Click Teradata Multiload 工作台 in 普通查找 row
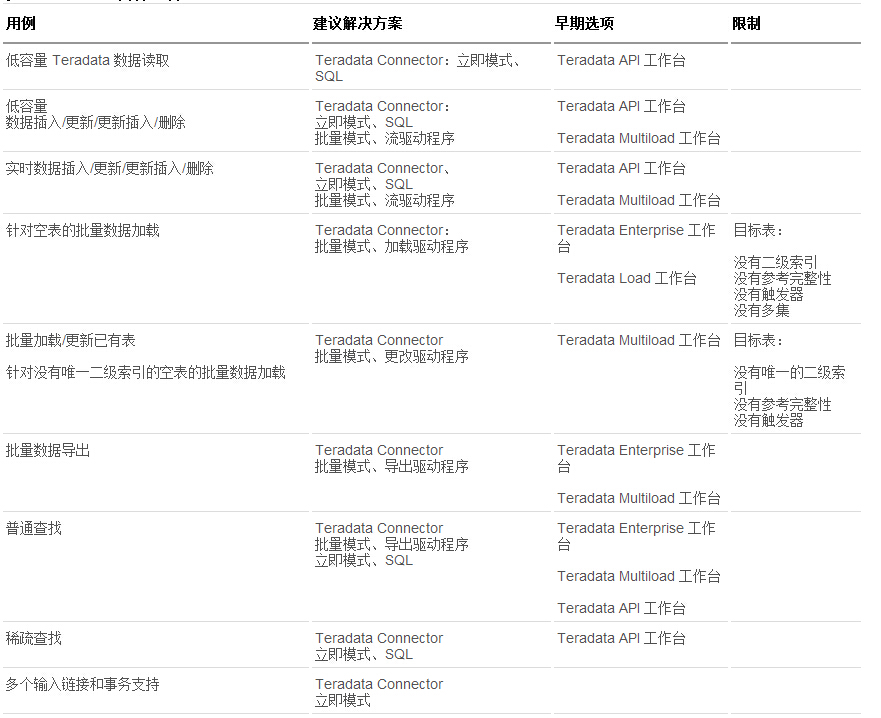Image resolution: width=881 pixels, height=718 pixels. click(639, 577)
